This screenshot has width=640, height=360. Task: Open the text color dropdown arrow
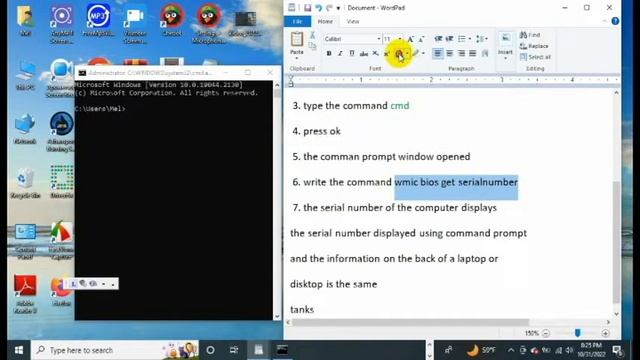(407, 53)
